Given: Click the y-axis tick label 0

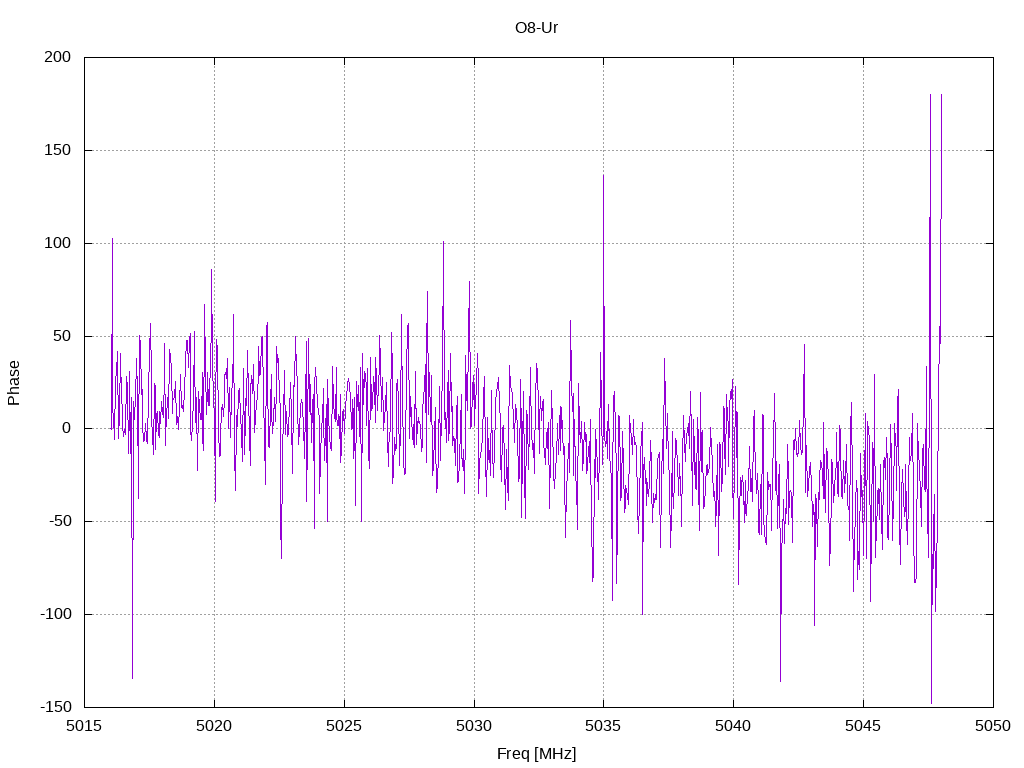Looking at the screenshot, I should click(67, 429).
